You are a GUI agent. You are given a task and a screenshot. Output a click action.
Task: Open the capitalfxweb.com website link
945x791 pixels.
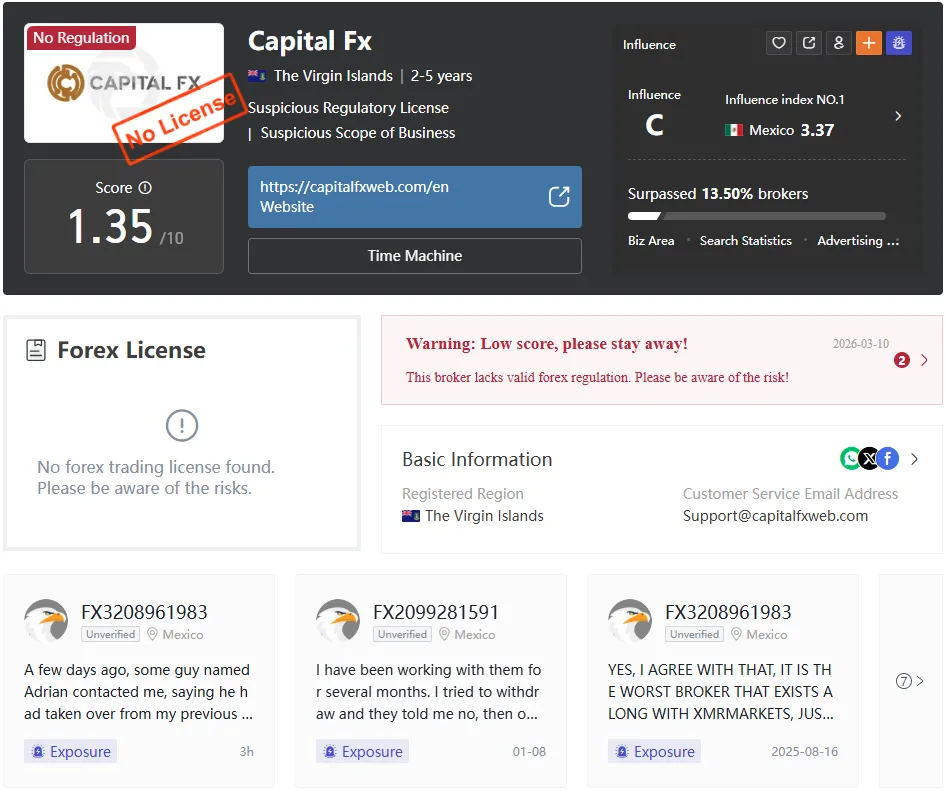(415, 197)
